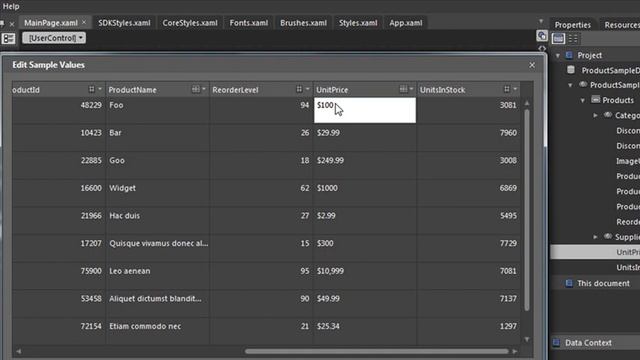Open the Fonts.xaml tab

(249, 23)
